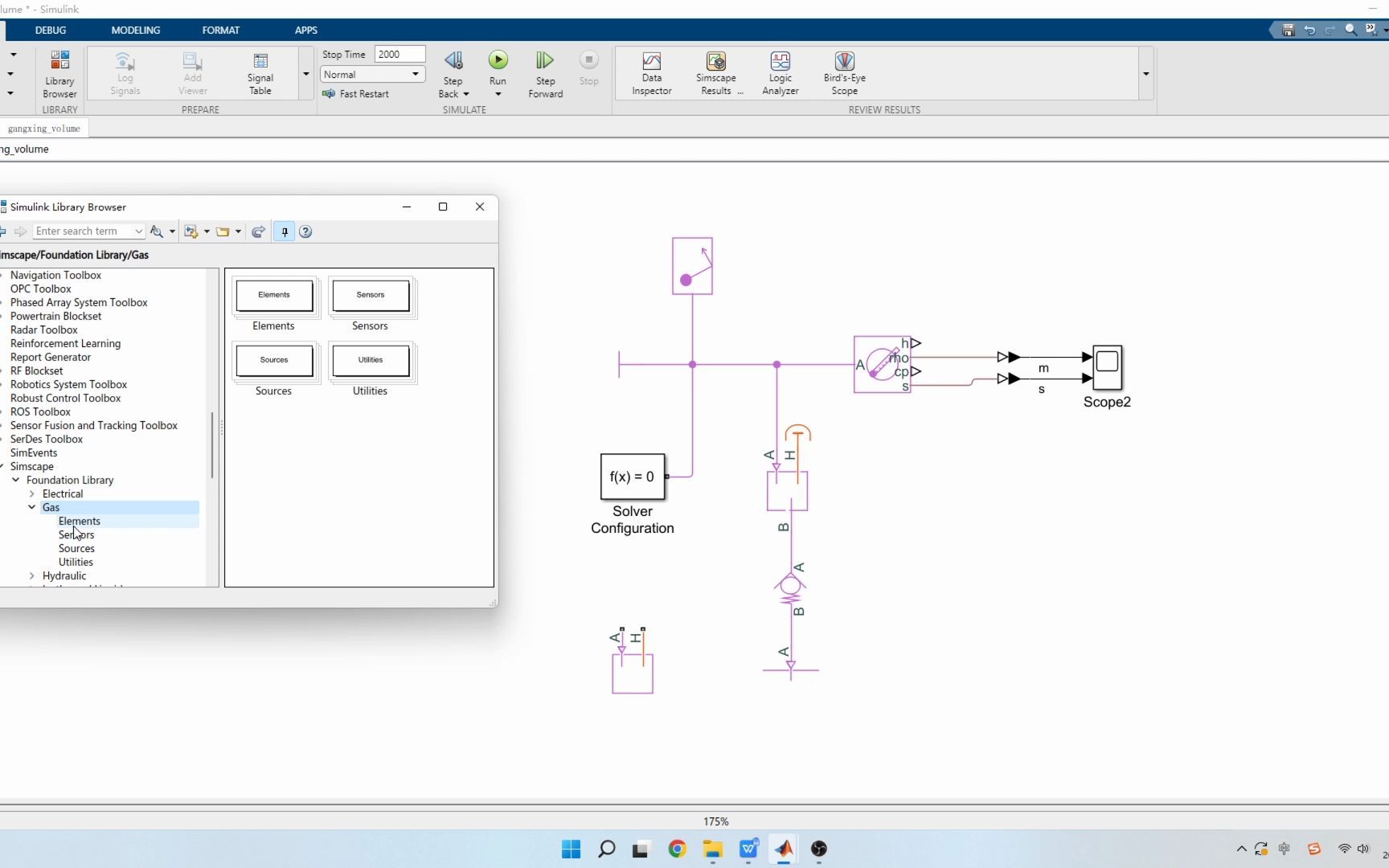Click the MATLAB taskbar icon
Screen dimensions: 1389x868
[784, 849]
